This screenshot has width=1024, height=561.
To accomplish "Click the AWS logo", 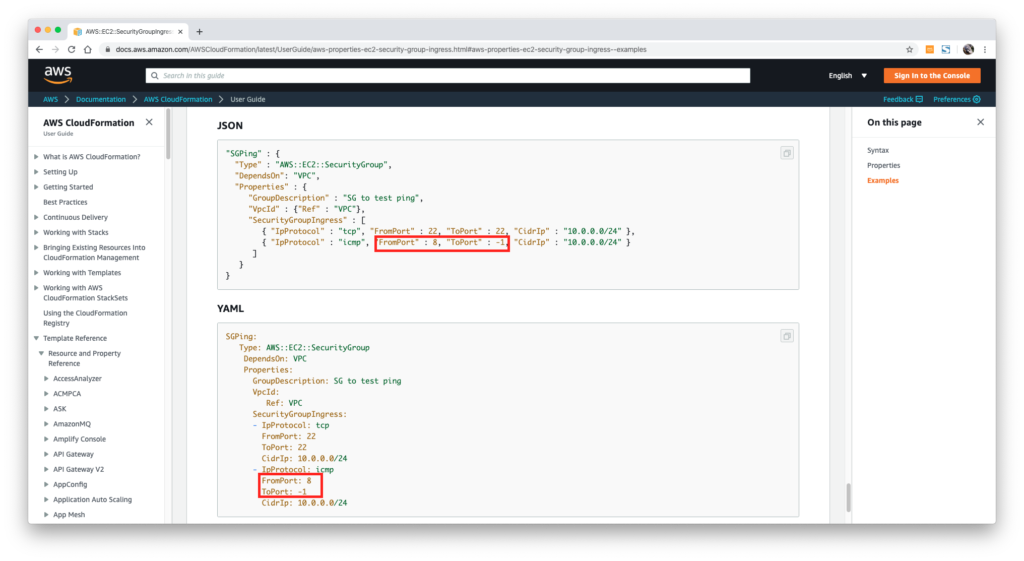I will click(x=57, y=75).
